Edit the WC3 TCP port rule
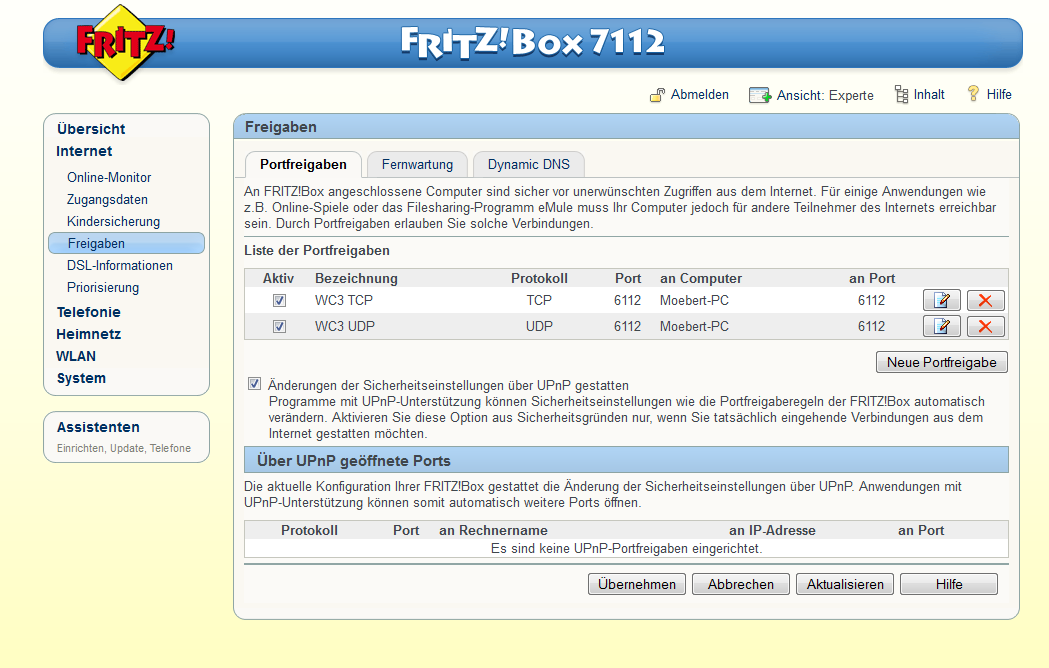This screenshot has height=668, width=1049. 941,301
